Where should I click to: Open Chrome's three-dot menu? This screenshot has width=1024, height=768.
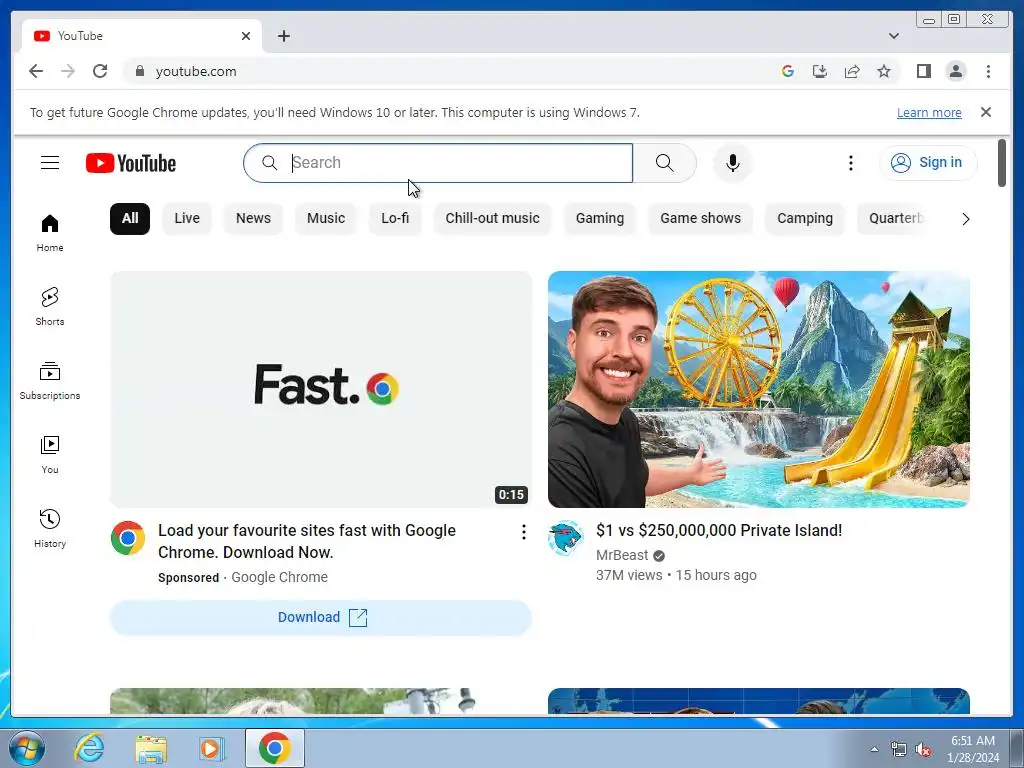coord(988,71)
